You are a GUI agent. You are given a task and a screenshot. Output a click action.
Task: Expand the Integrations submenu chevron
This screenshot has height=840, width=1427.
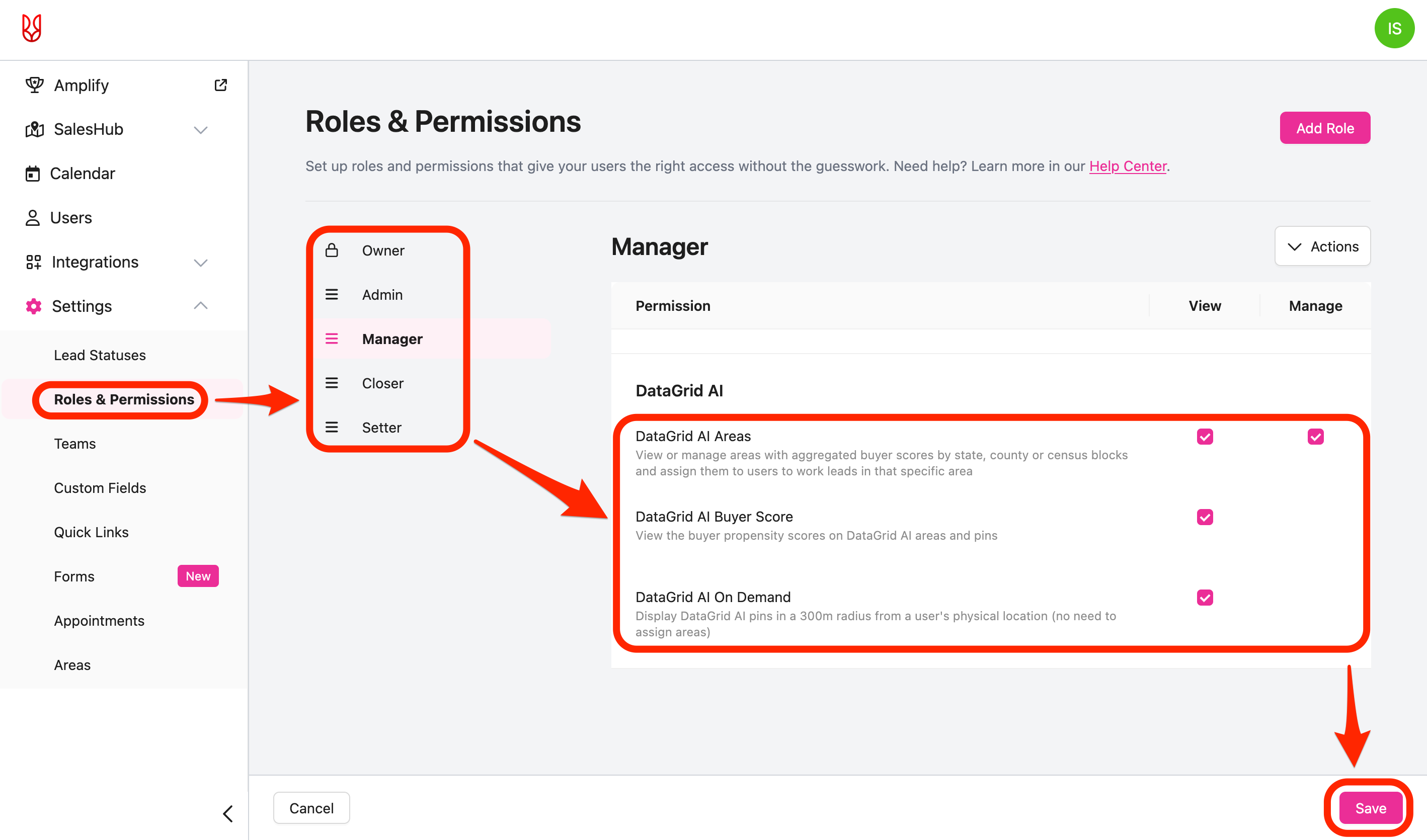click(x=200, y=262)
